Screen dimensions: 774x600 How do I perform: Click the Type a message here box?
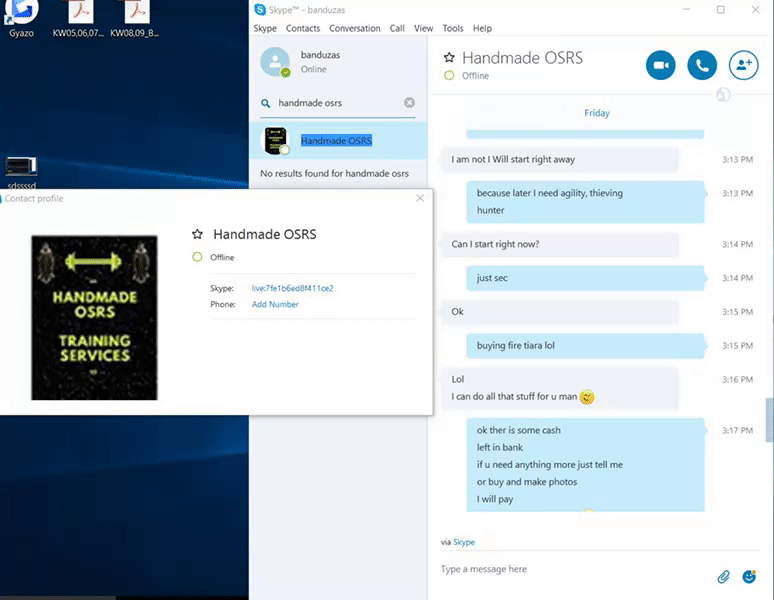point(573,569)
